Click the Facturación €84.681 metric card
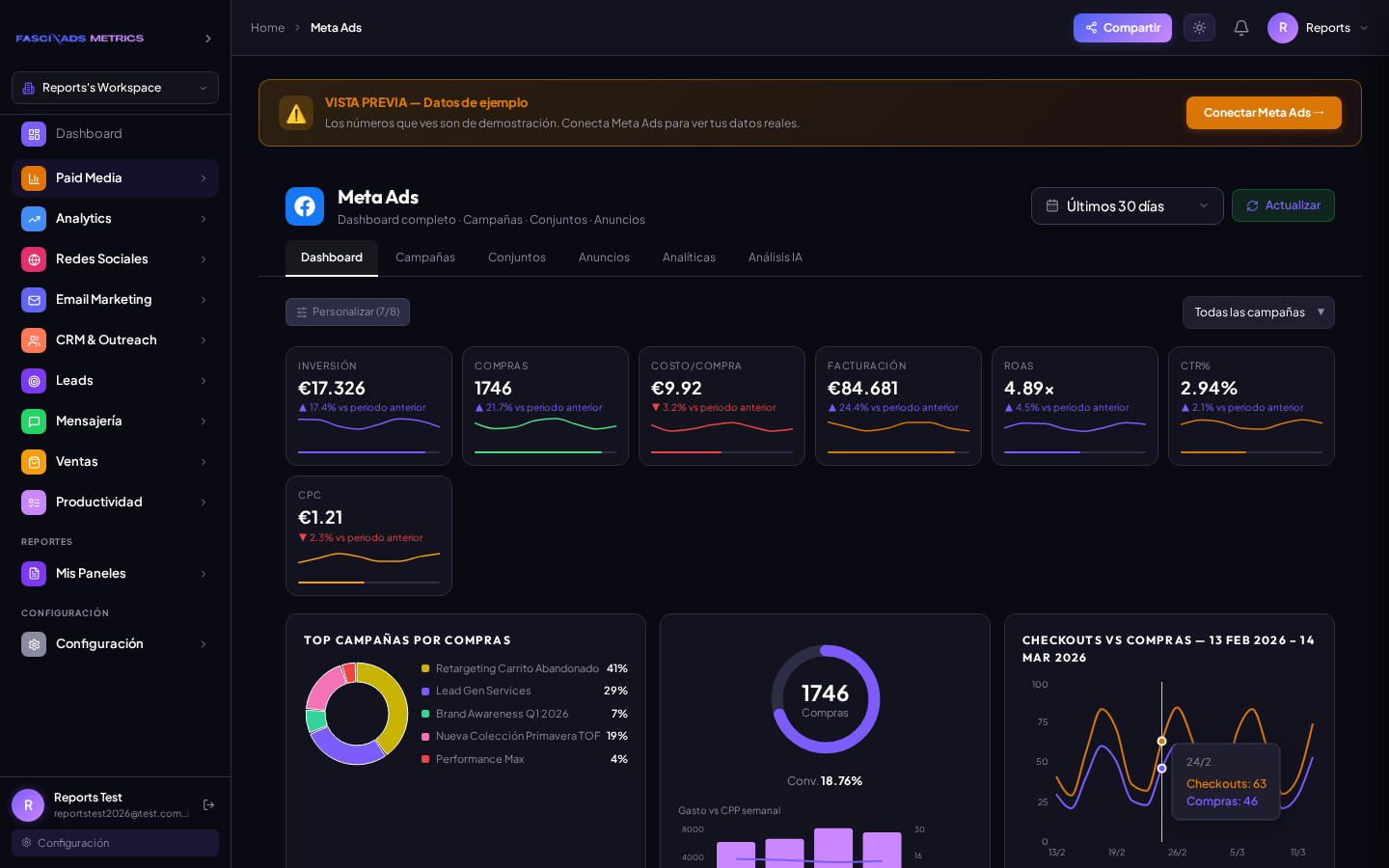 (x=898, y=406)
